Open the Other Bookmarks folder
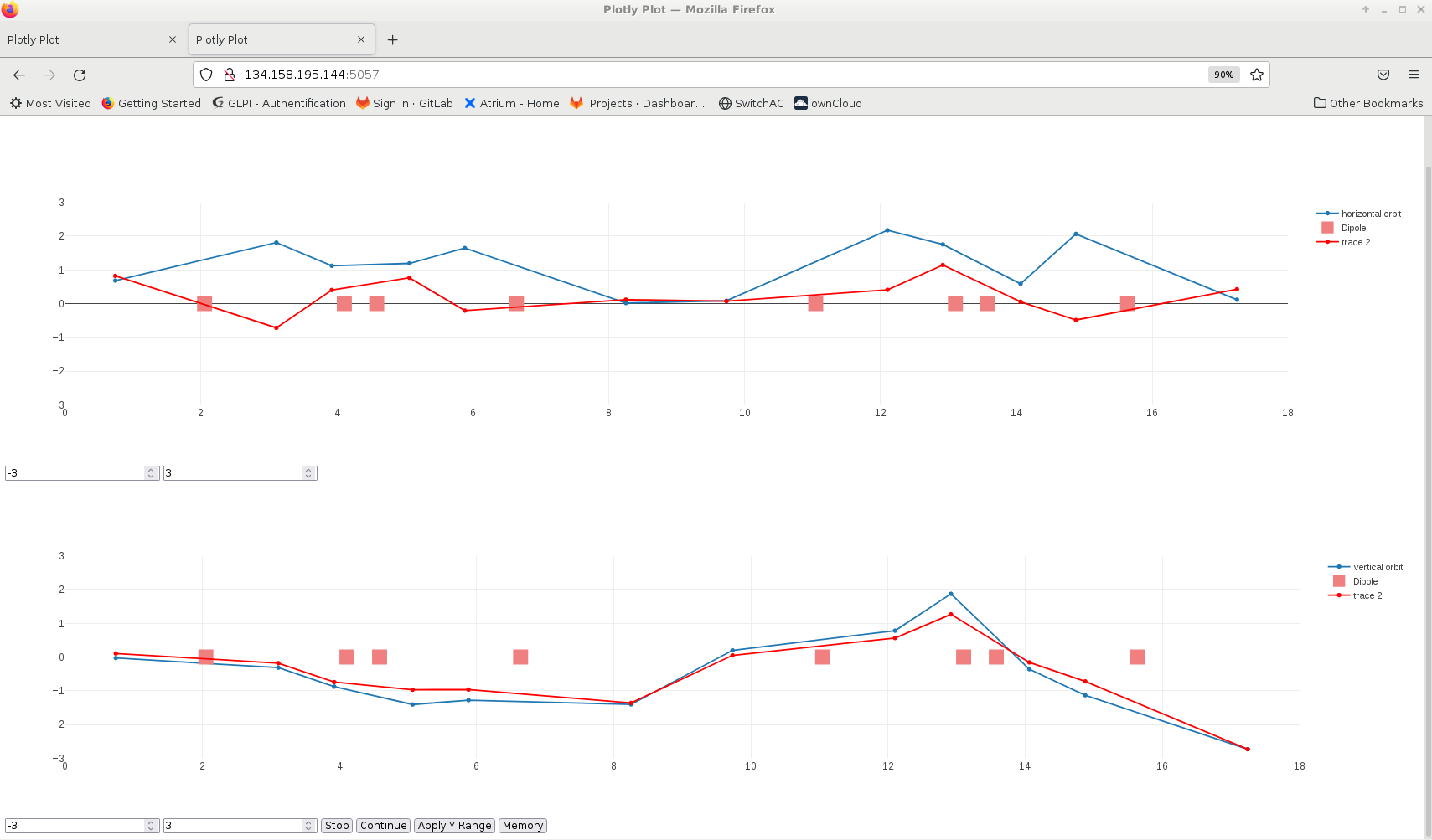The width and height of the screenshot is (1432, 840). (x=1367, y=103)
